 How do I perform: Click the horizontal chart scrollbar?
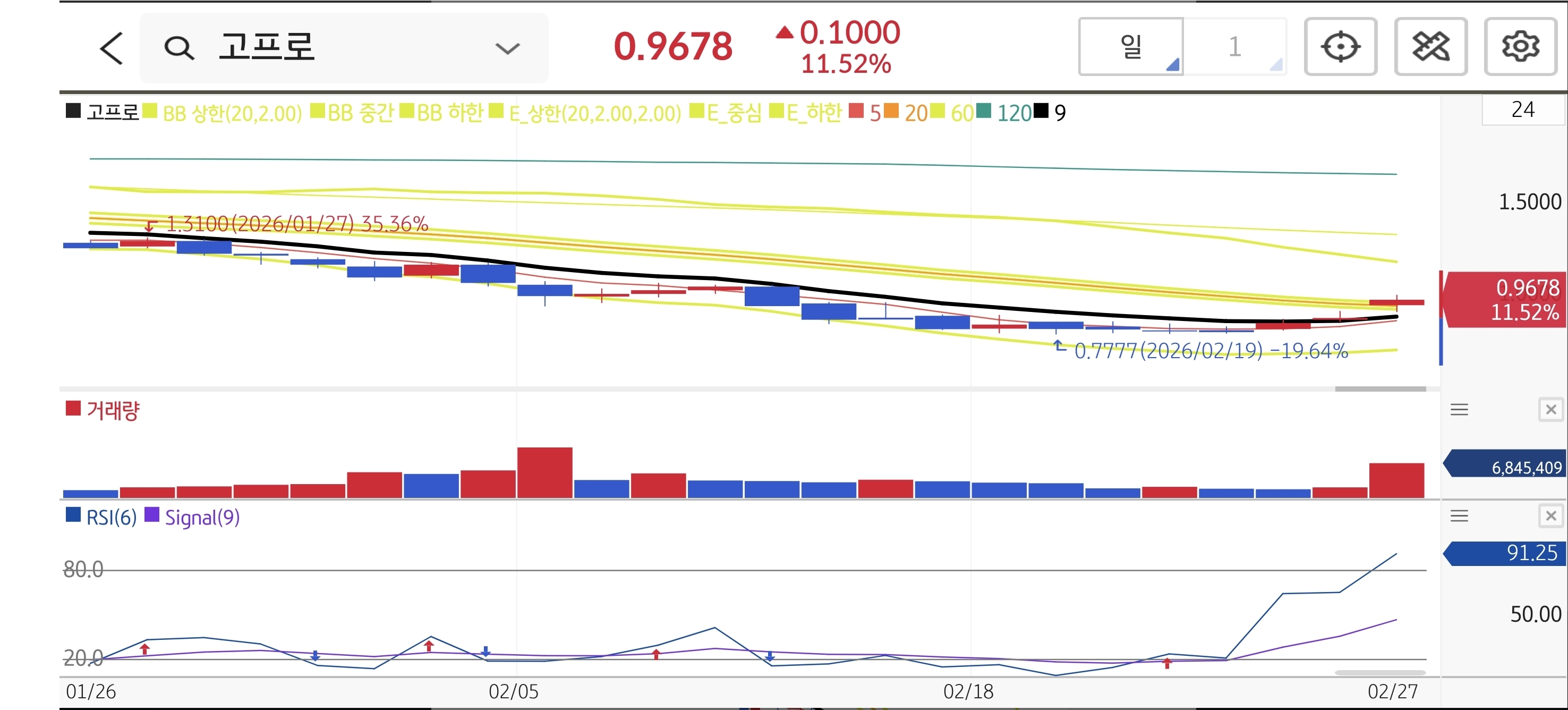(x=1380, y=388)
